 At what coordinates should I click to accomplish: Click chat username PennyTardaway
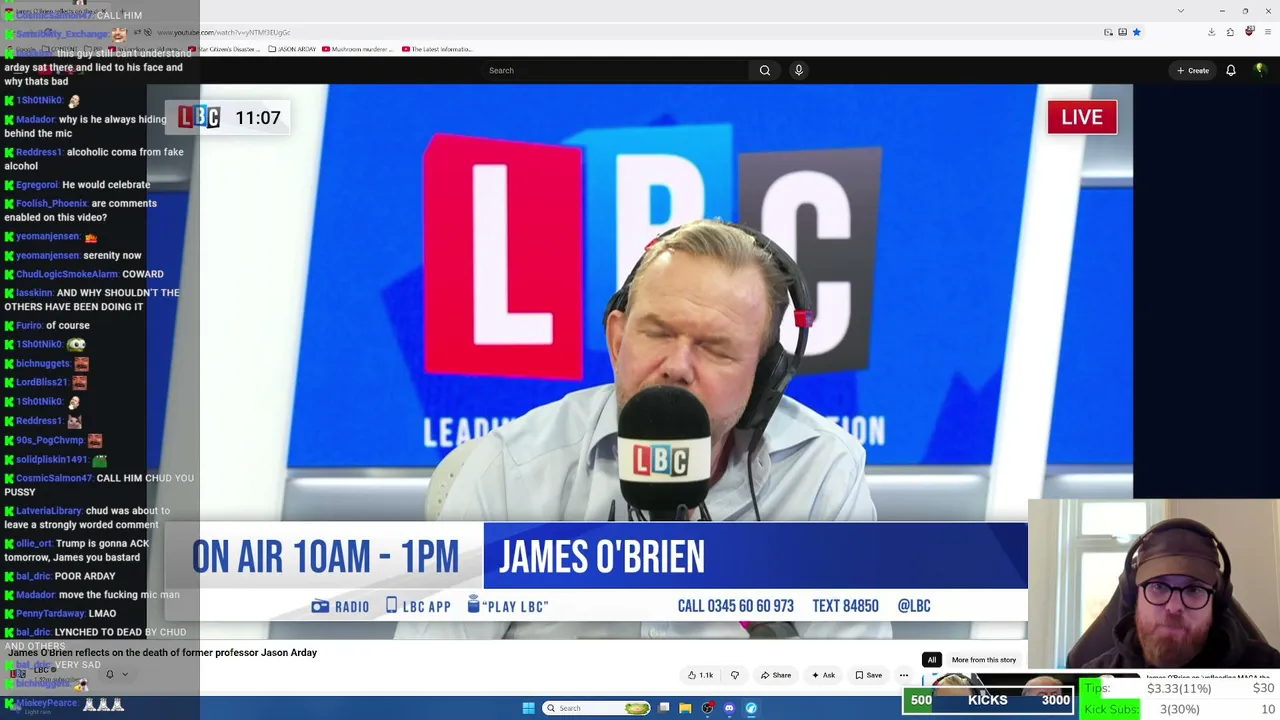pyautogui.click(x=50, y=614)
